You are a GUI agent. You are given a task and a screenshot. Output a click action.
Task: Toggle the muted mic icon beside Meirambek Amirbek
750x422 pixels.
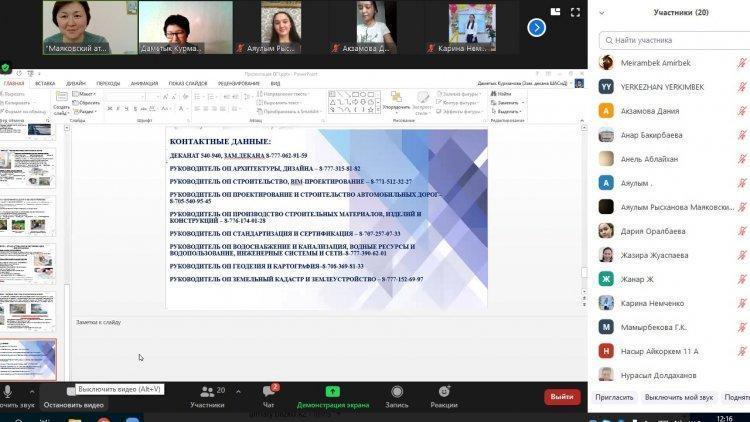[x=741, y=62]
